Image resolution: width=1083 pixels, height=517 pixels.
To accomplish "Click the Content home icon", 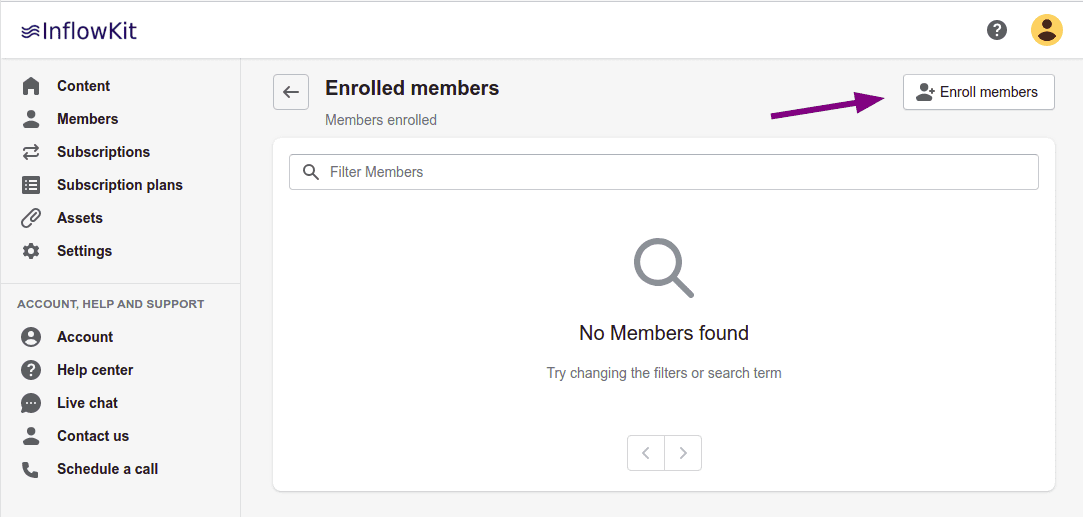I will pyautogui.click(x=31, y=86).
